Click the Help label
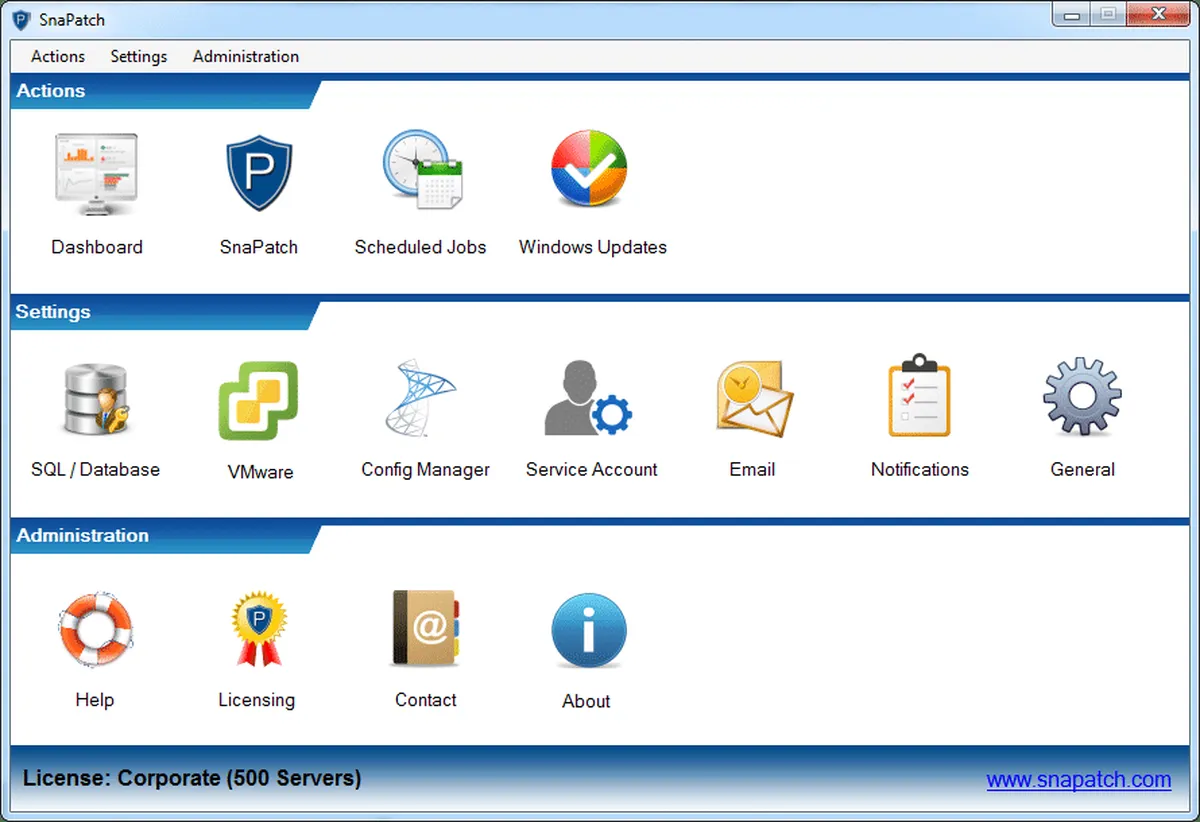The height and width of the screenshot is (822, 1200). pos(94,700)
